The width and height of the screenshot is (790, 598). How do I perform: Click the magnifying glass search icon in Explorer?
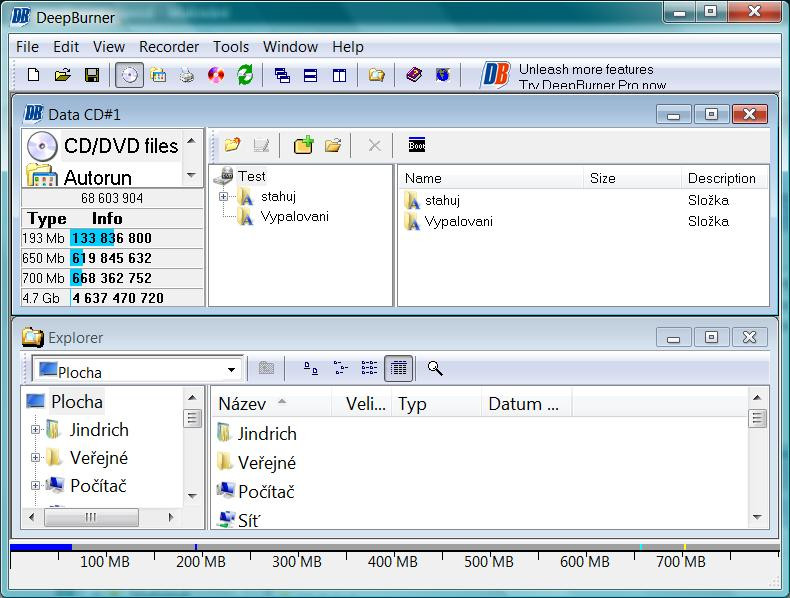(x=435, y=368)
